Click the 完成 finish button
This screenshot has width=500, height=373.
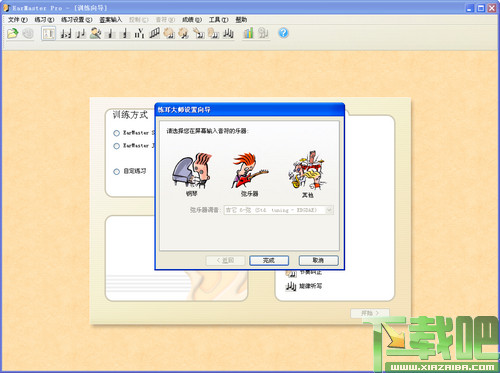coord(269,260)
